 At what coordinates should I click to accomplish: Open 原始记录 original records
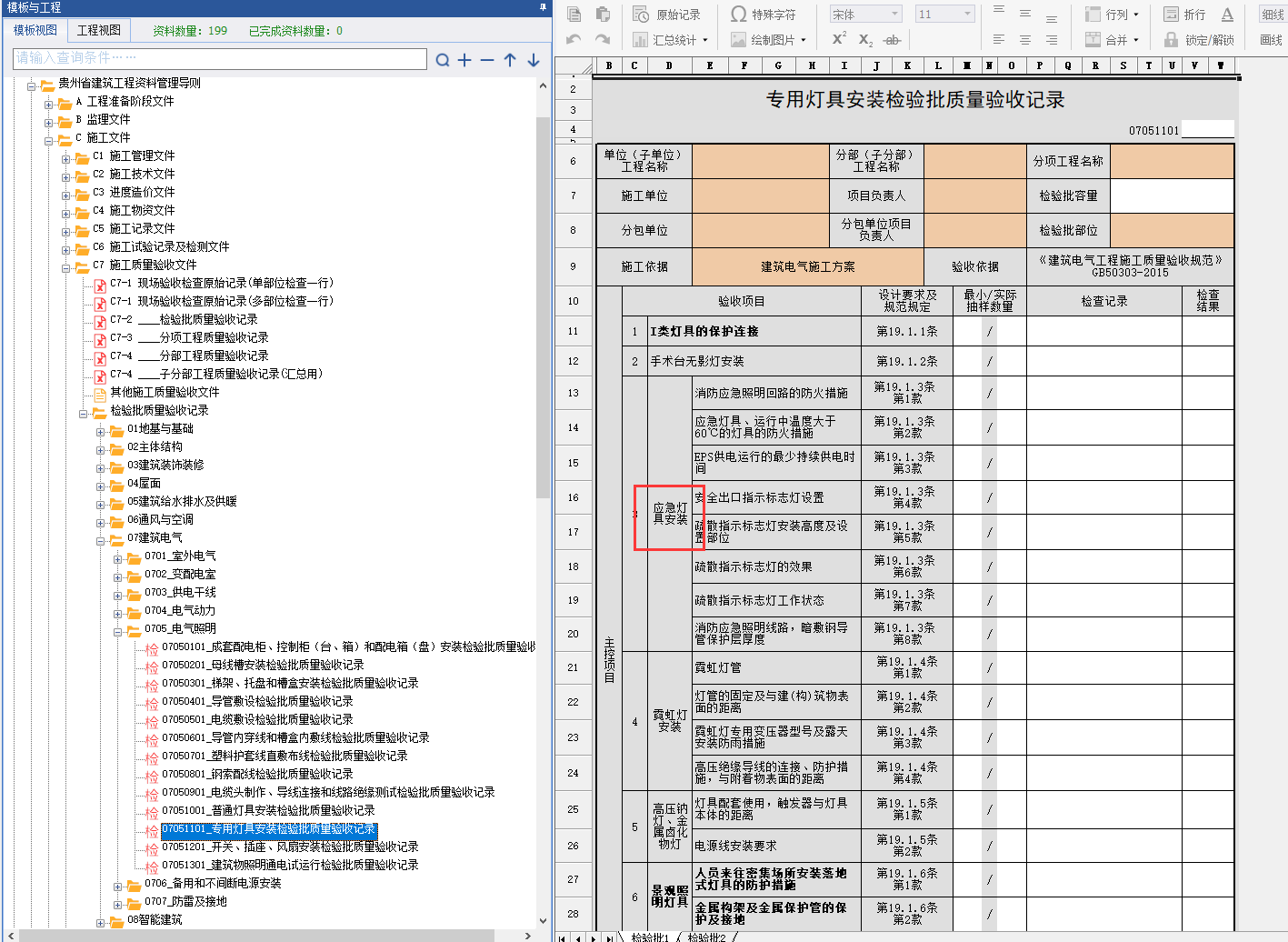pos(667,15)
